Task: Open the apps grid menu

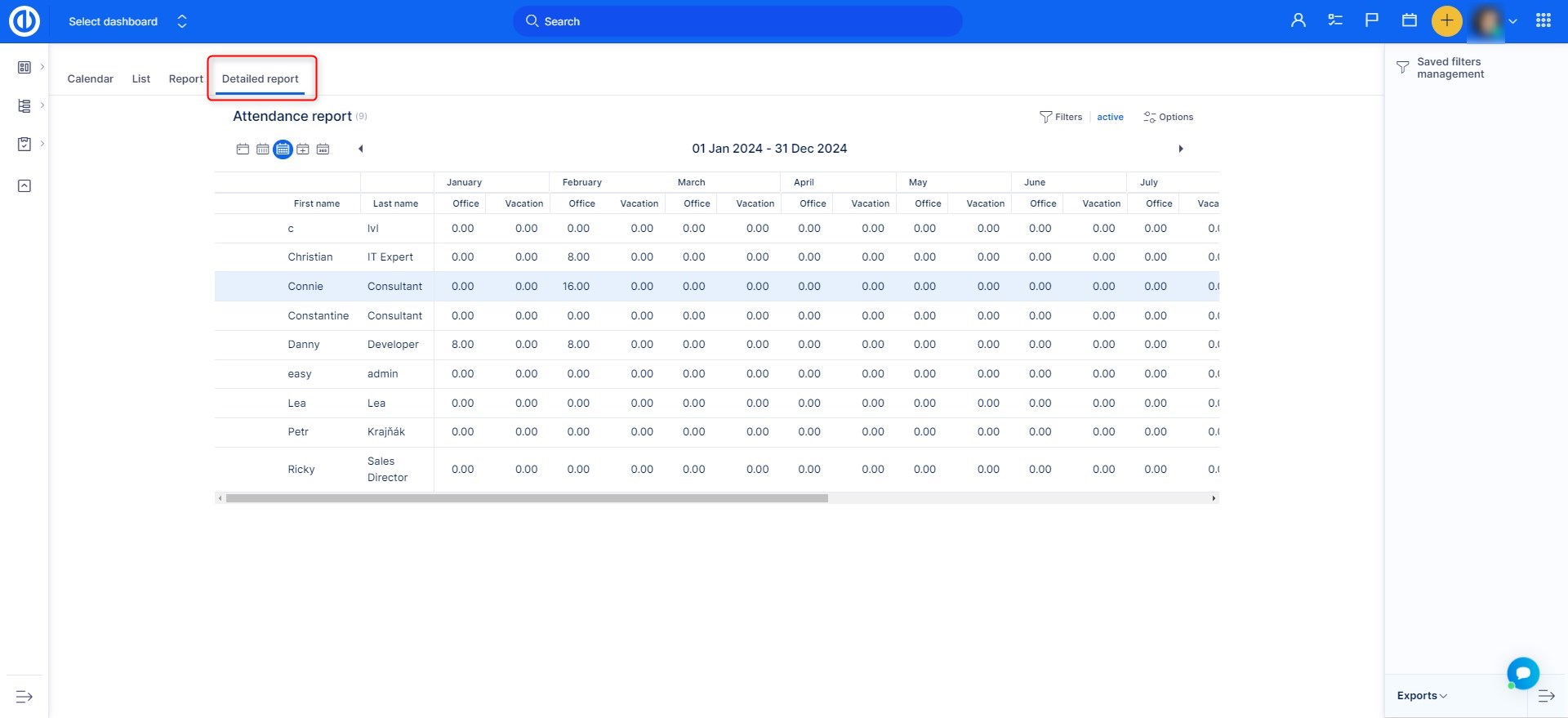Action: [x=1543, y=21]
